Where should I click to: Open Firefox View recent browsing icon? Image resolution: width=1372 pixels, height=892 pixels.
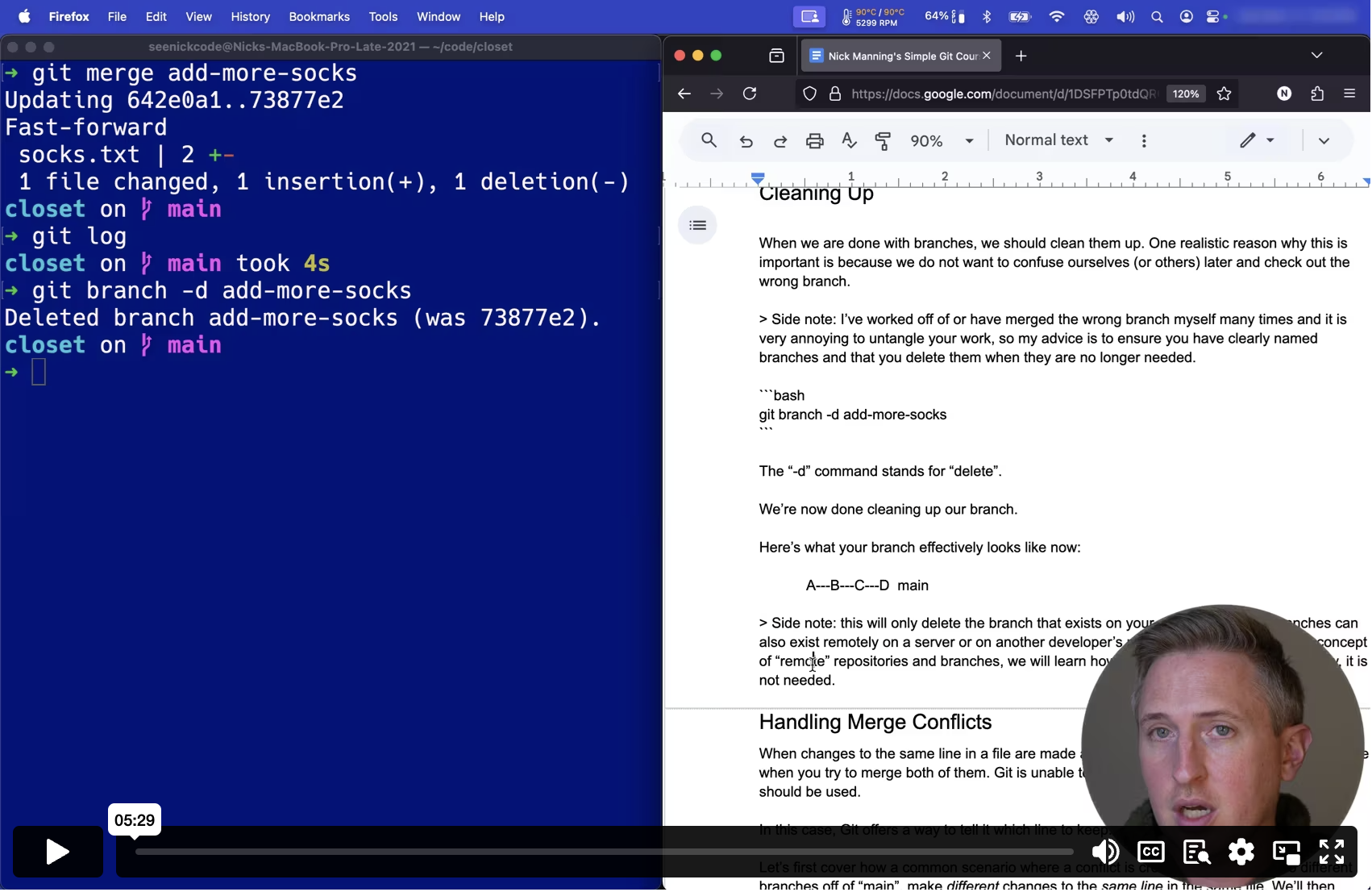click(x=776, y=56)
